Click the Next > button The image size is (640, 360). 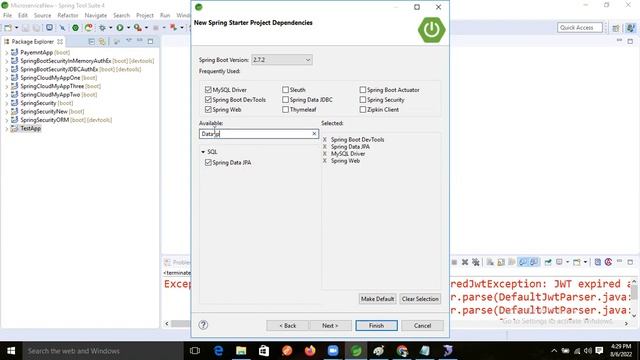pos(330,325)
